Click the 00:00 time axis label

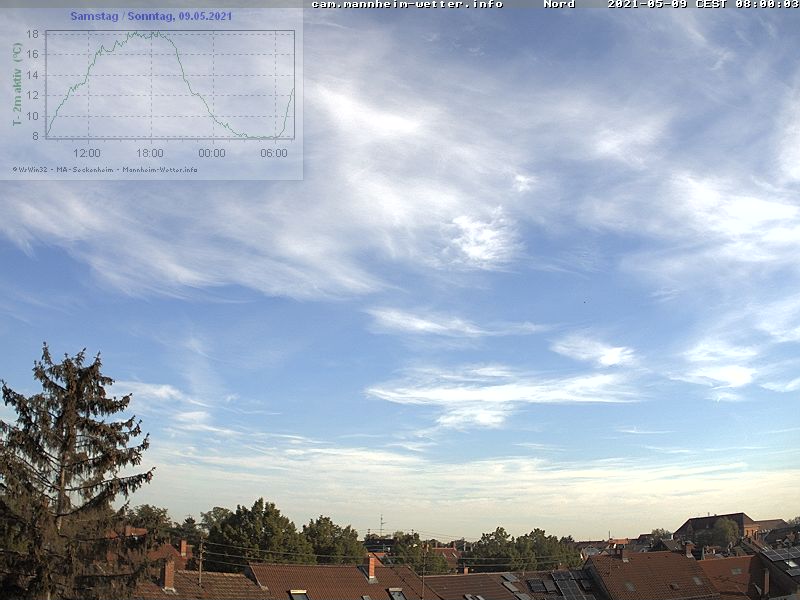click(211, 153)
